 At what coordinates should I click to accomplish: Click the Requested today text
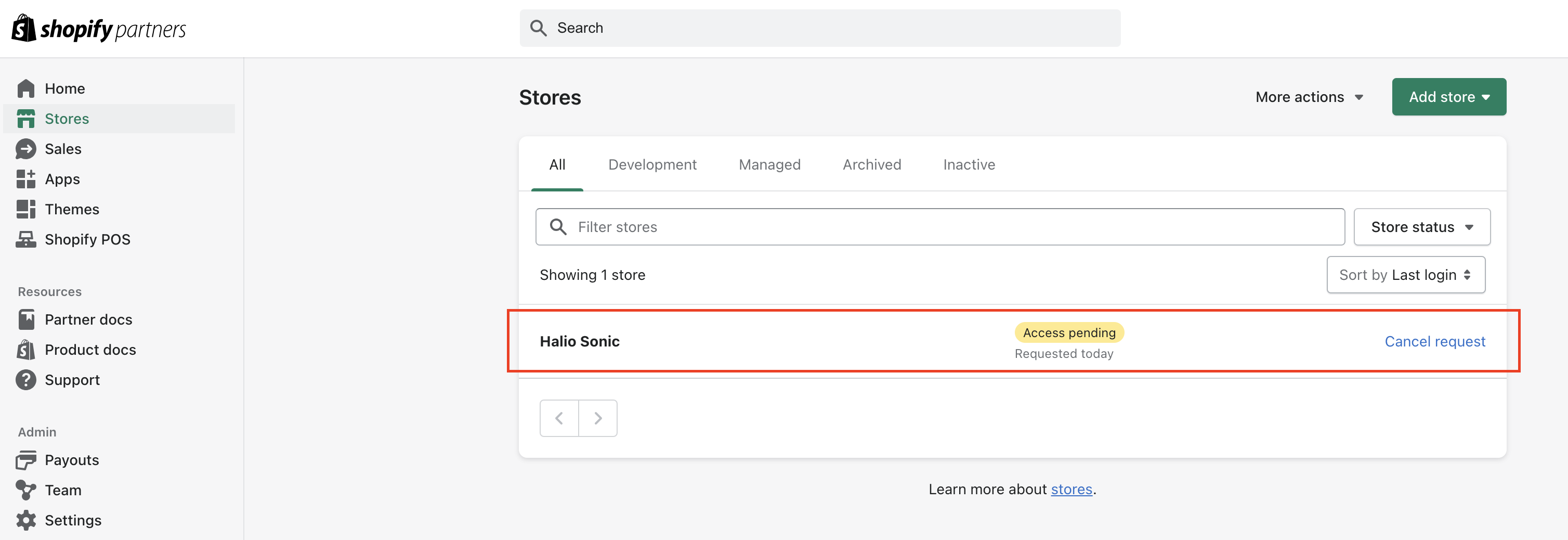pyautogui.click(x=1063, y=354)
